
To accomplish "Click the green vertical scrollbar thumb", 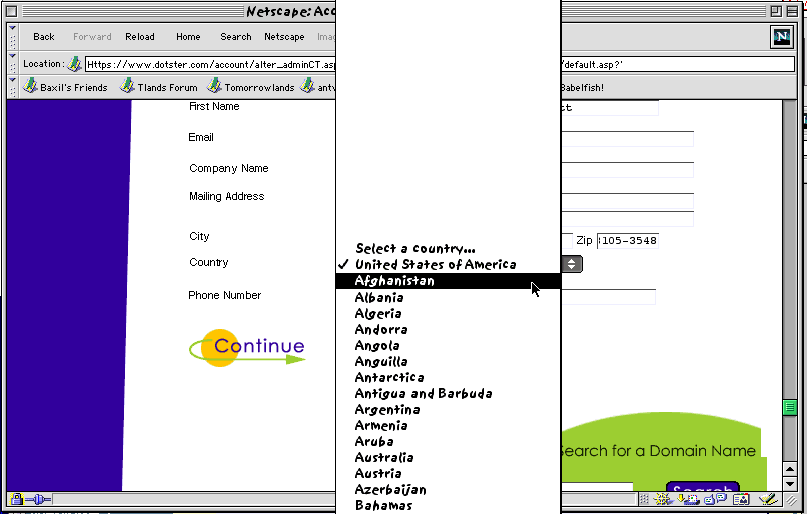I will pos(790,408).
